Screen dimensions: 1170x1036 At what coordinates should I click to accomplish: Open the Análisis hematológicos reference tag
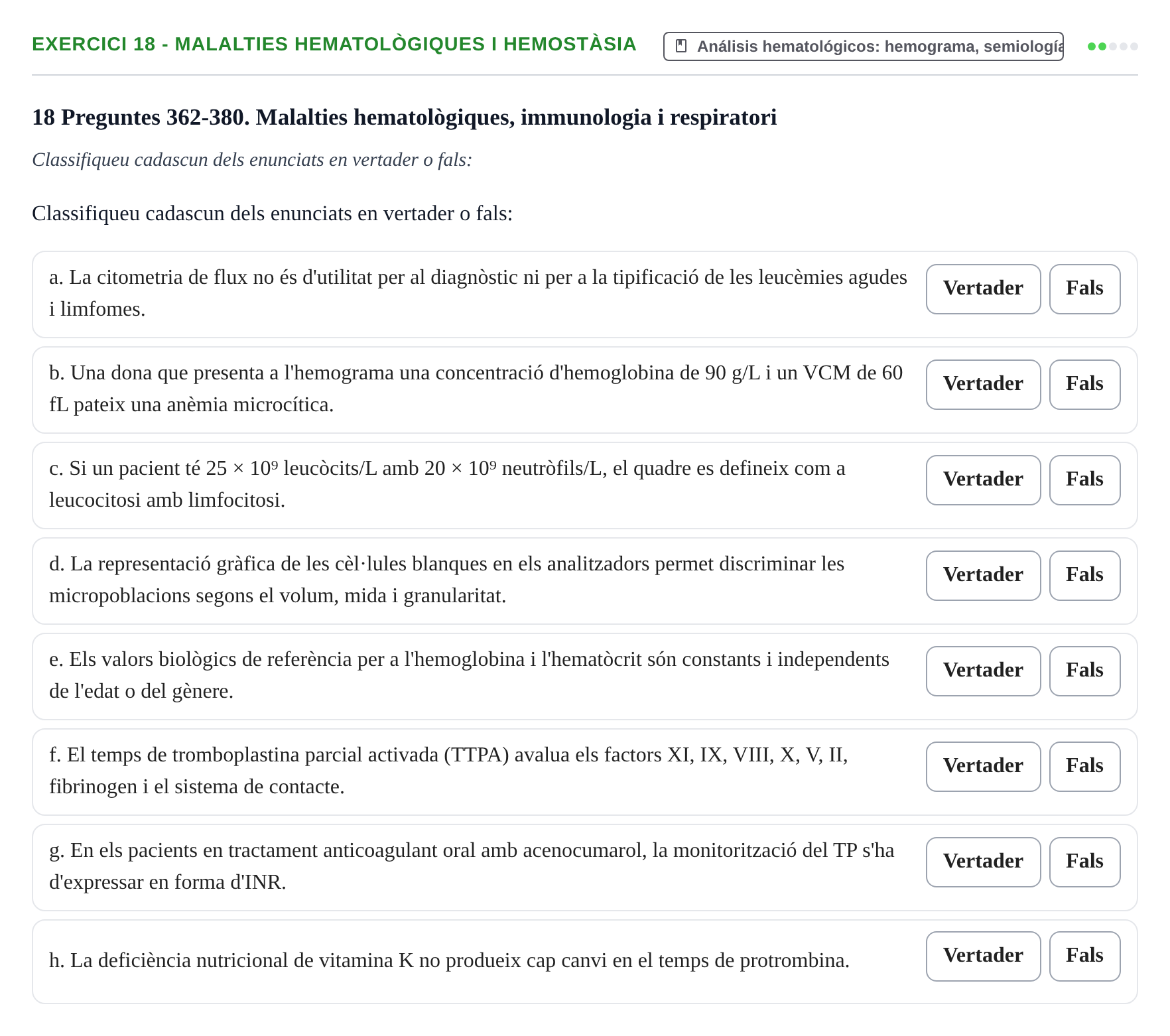click(863, 46)
